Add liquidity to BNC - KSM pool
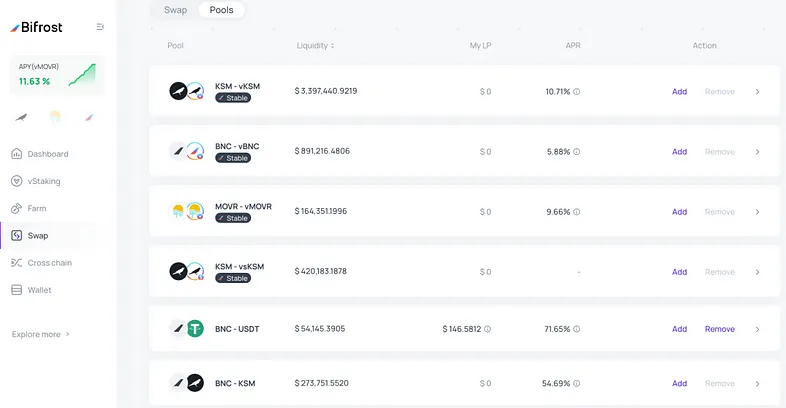The height and width of the screenshot is (408, 786). [679, 383]
